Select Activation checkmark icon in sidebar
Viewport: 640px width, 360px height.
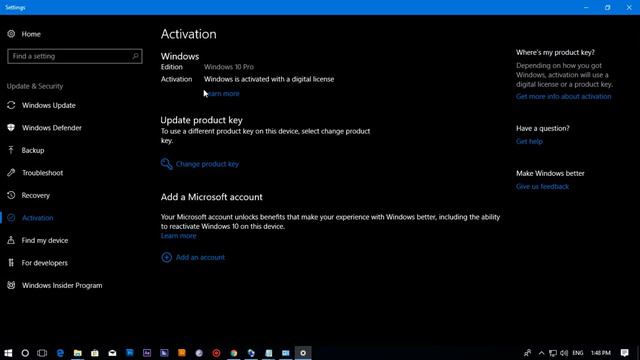11,218
